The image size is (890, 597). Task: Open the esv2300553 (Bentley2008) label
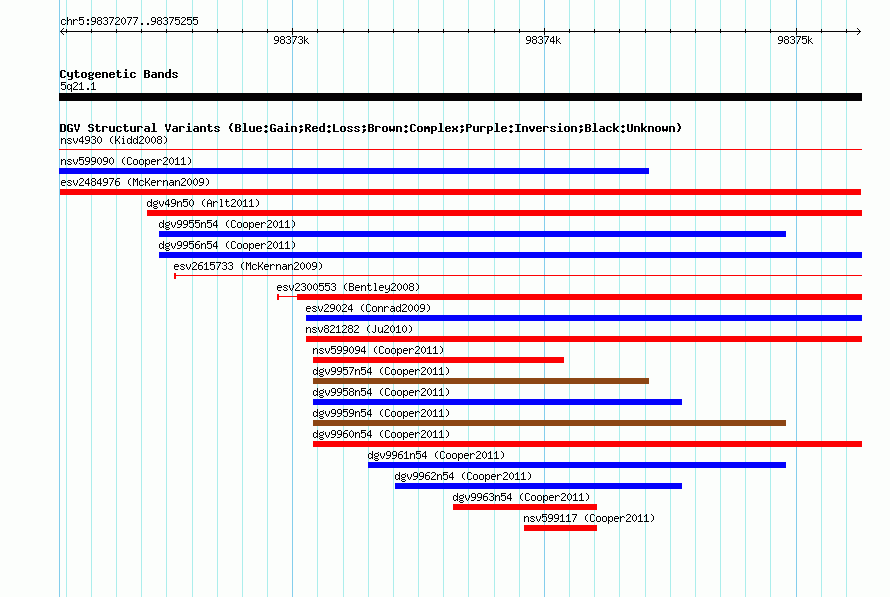[x=348, y=287]
